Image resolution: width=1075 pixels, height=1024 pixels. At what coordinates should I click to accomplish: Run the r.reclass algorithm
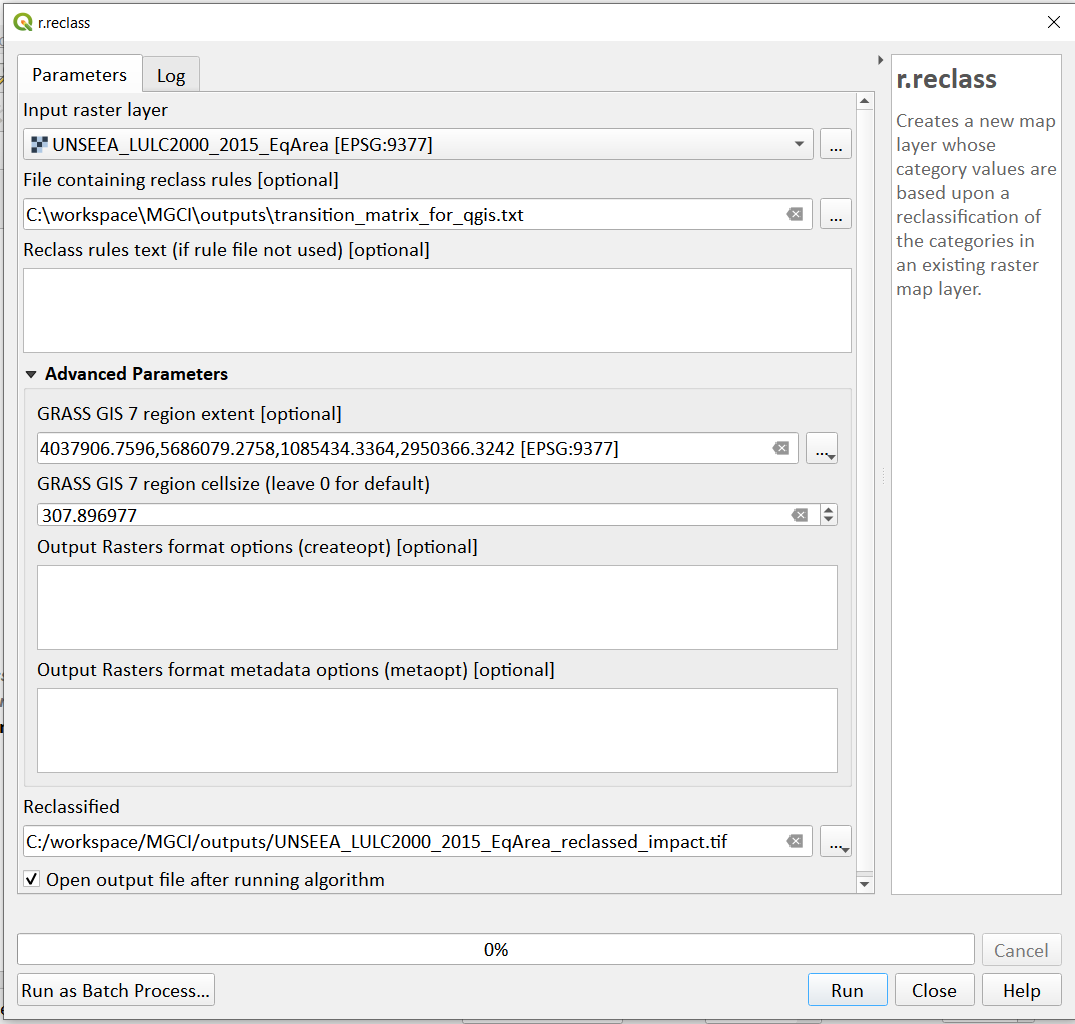coord(847,990)
